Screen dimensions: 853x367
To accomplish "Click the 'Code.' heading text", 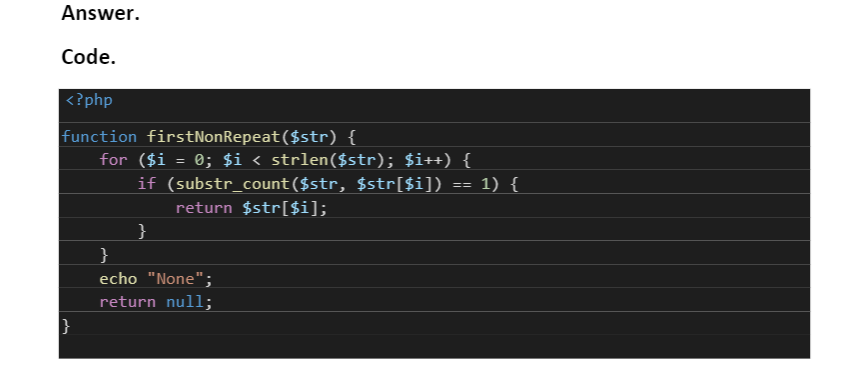I will pyautogui.click(x=89, y=57).
